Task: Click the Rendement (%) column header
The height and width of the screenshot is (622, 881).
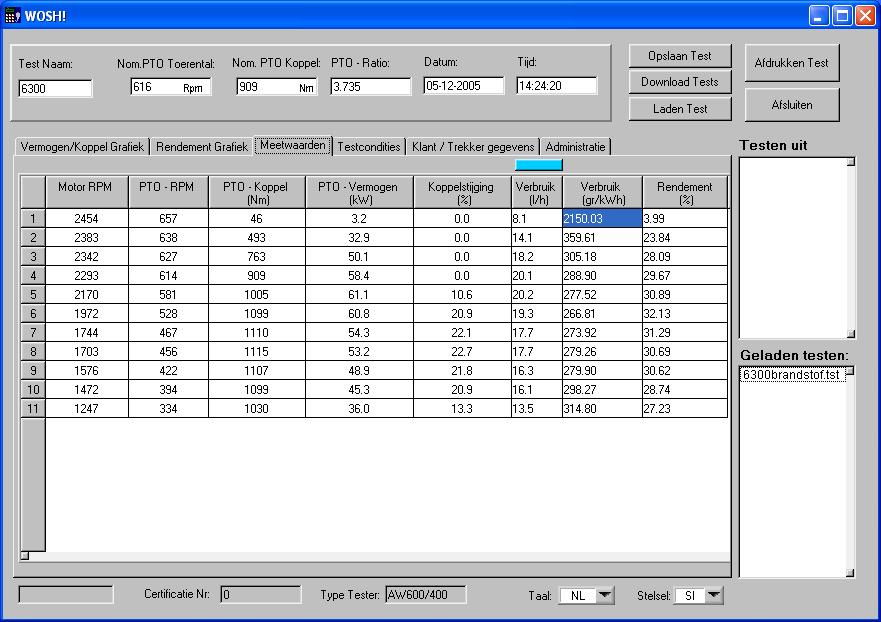Action: point(685,193)
